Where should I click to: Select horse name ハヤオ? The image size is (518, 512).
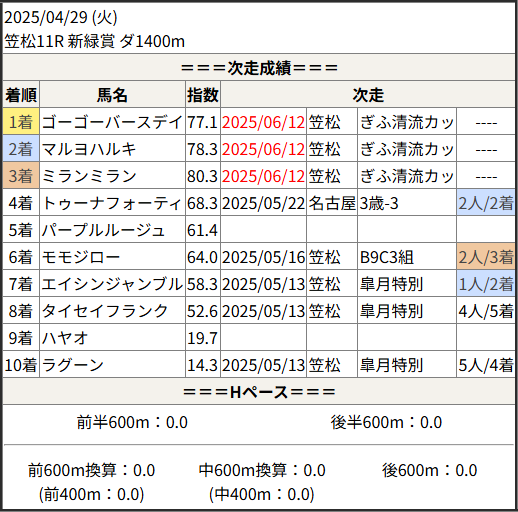click(65, 337)
